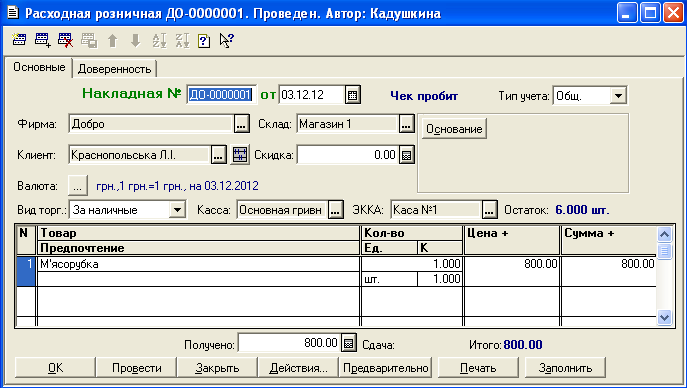Expand the Тип учета dropdown
The height and width of the screenshot is (388, 687).
618,95
